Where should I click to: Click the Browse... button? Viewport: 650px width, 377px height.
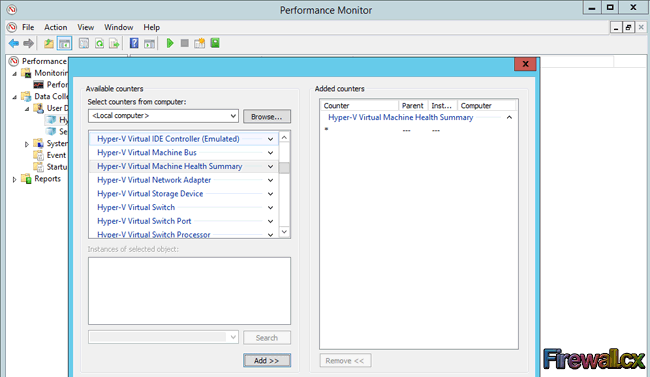tap(267, 117)
